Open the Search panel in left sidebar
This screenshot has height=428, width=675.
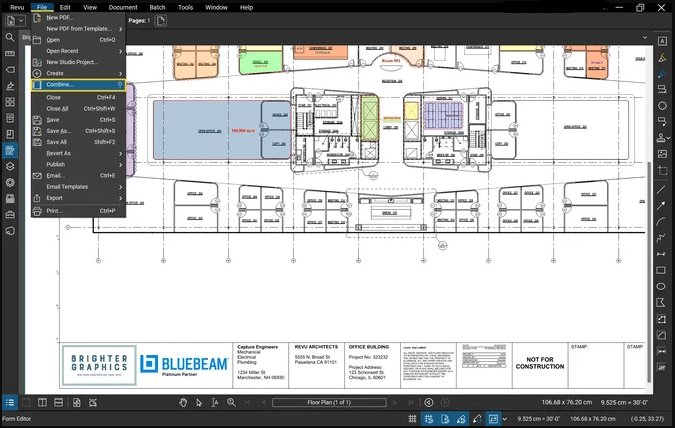click(10, 37)
